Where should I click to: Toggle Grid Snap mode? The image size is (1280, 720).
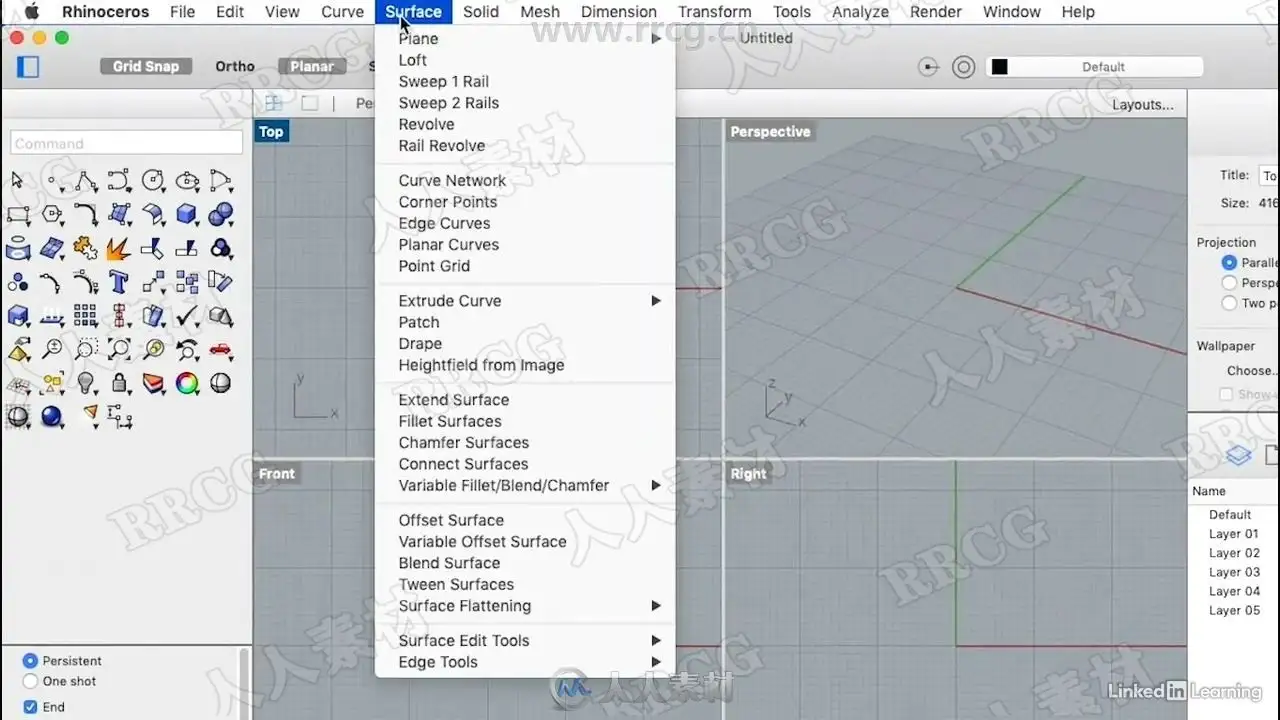[145, 66]
